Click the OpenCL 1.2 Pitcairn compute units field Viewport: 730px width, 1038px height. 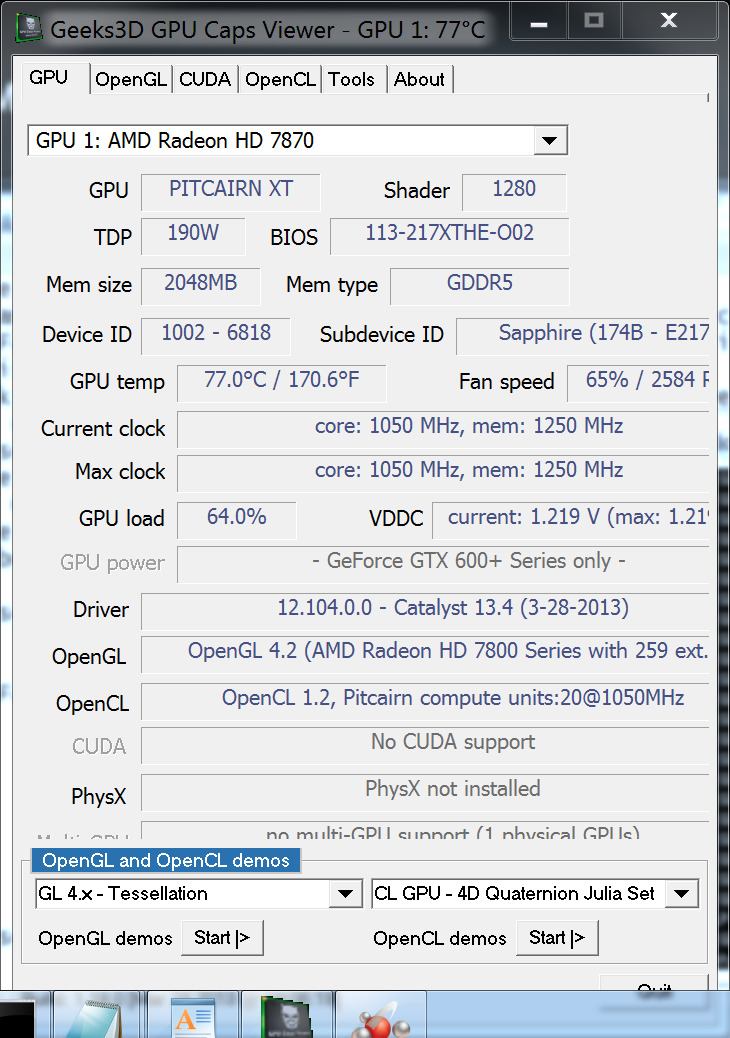[x=426, y=701]
